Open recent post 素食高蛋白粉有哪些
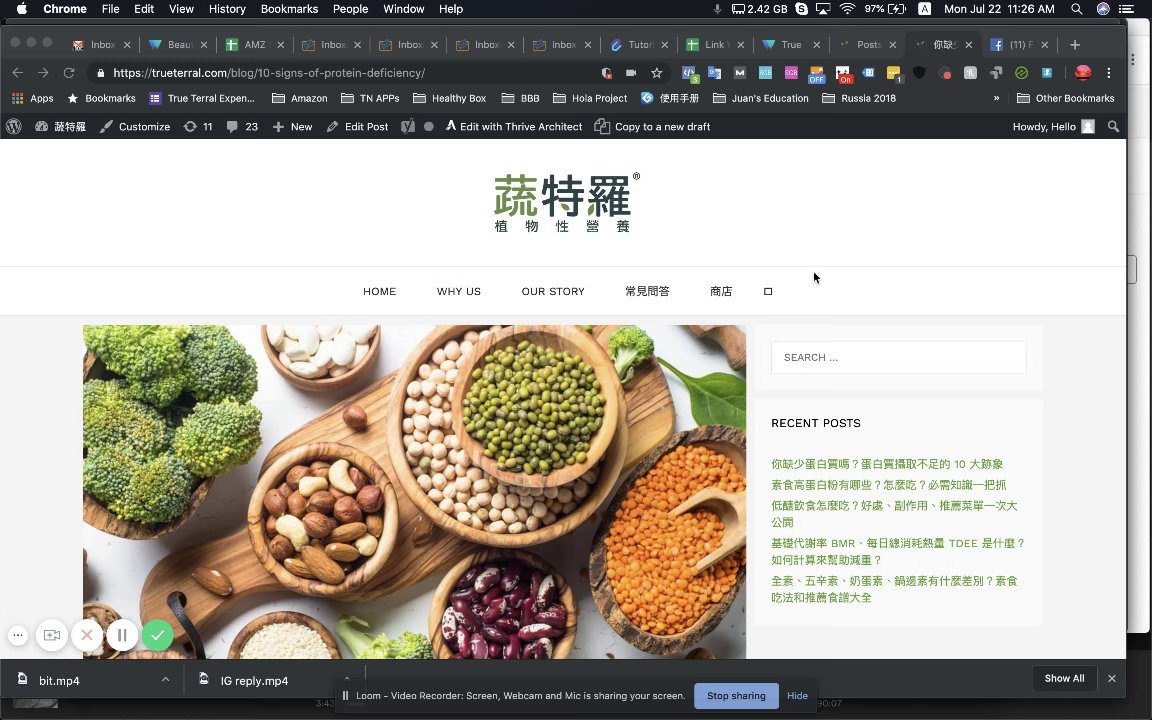Viewport: 1152px width, 720px height. click(x=888, y=485)
